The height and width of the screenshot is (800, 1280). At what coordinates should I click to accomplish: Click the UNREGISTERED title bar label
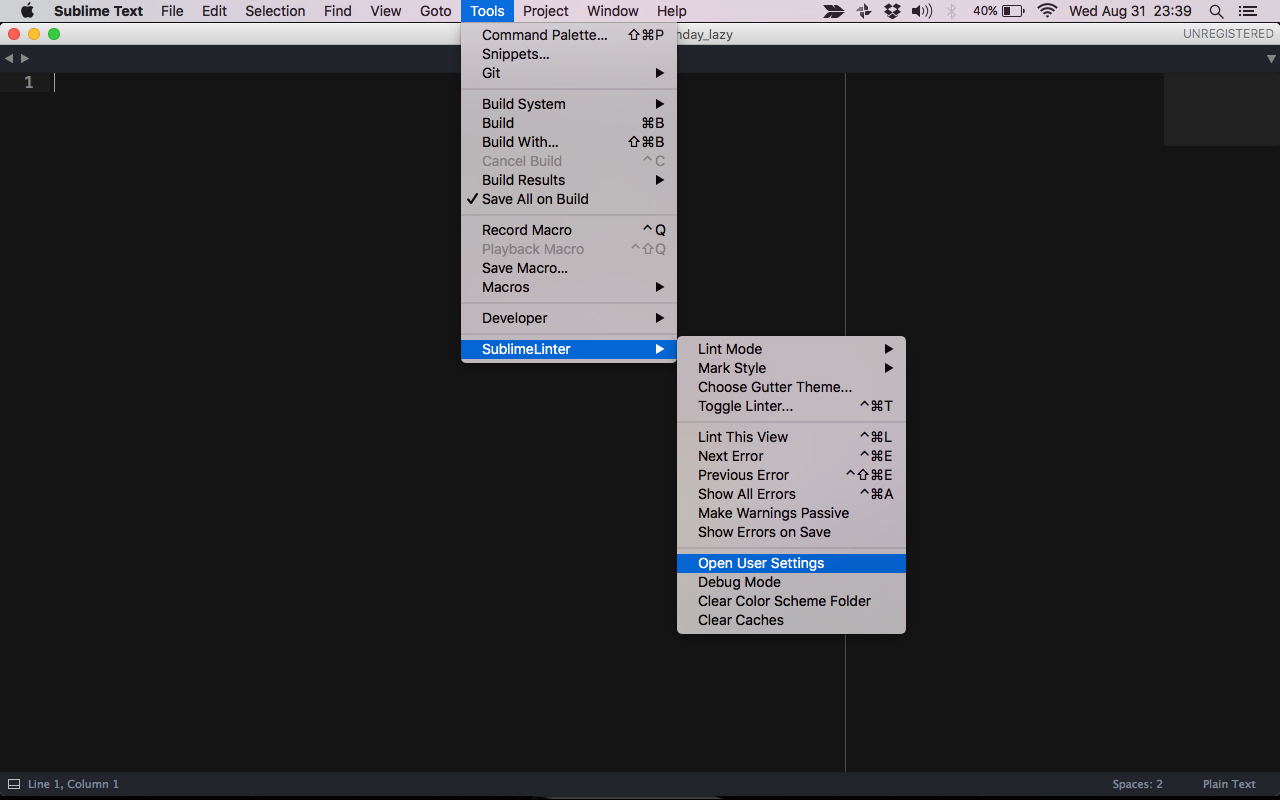tap(1228, 34)
